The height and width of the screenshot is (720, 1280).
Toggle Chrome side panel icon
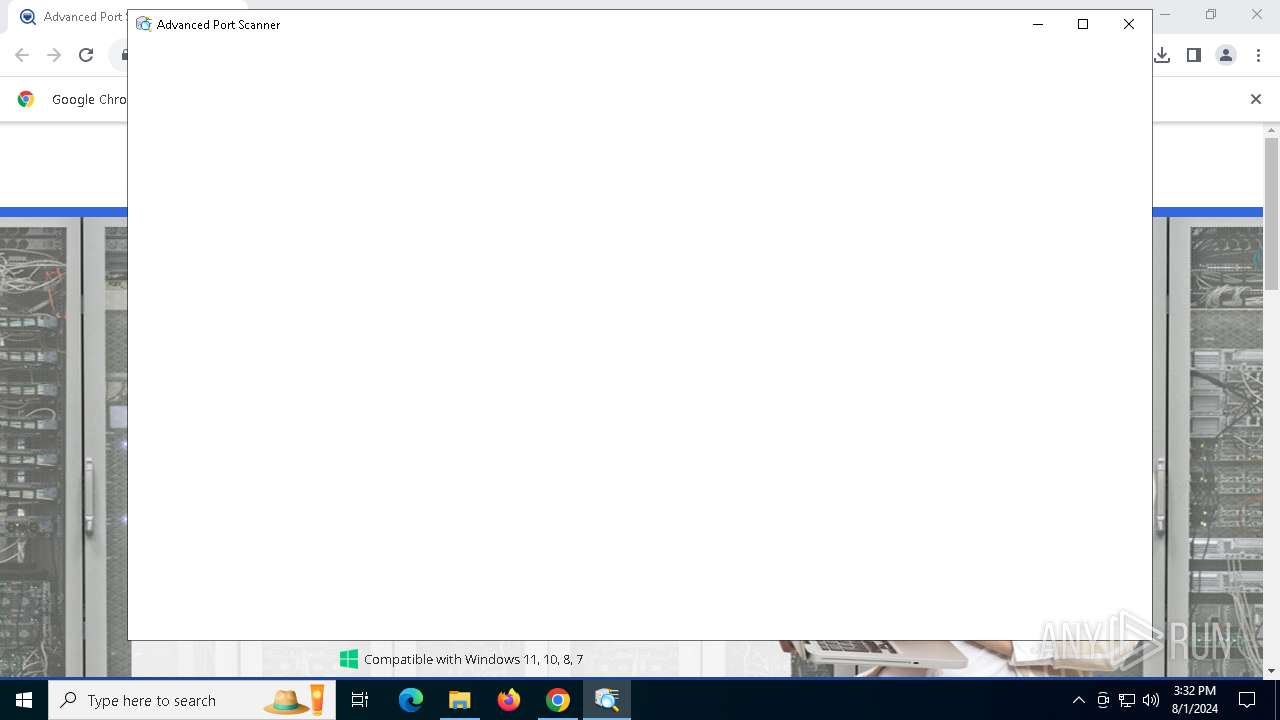coord(1194,55)
